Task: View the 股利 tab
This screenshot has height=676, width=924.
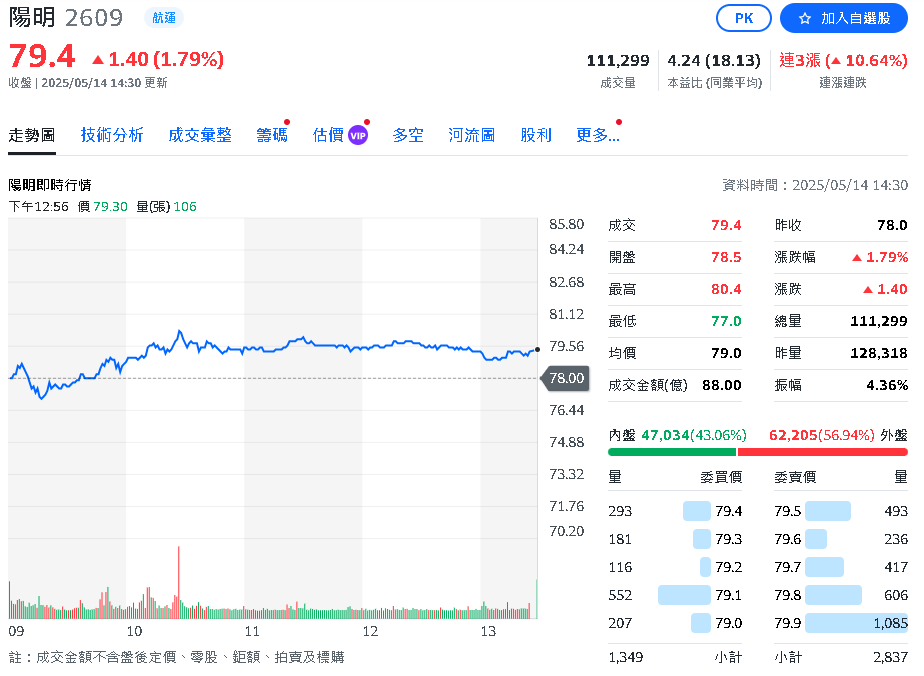Action: 536,136
